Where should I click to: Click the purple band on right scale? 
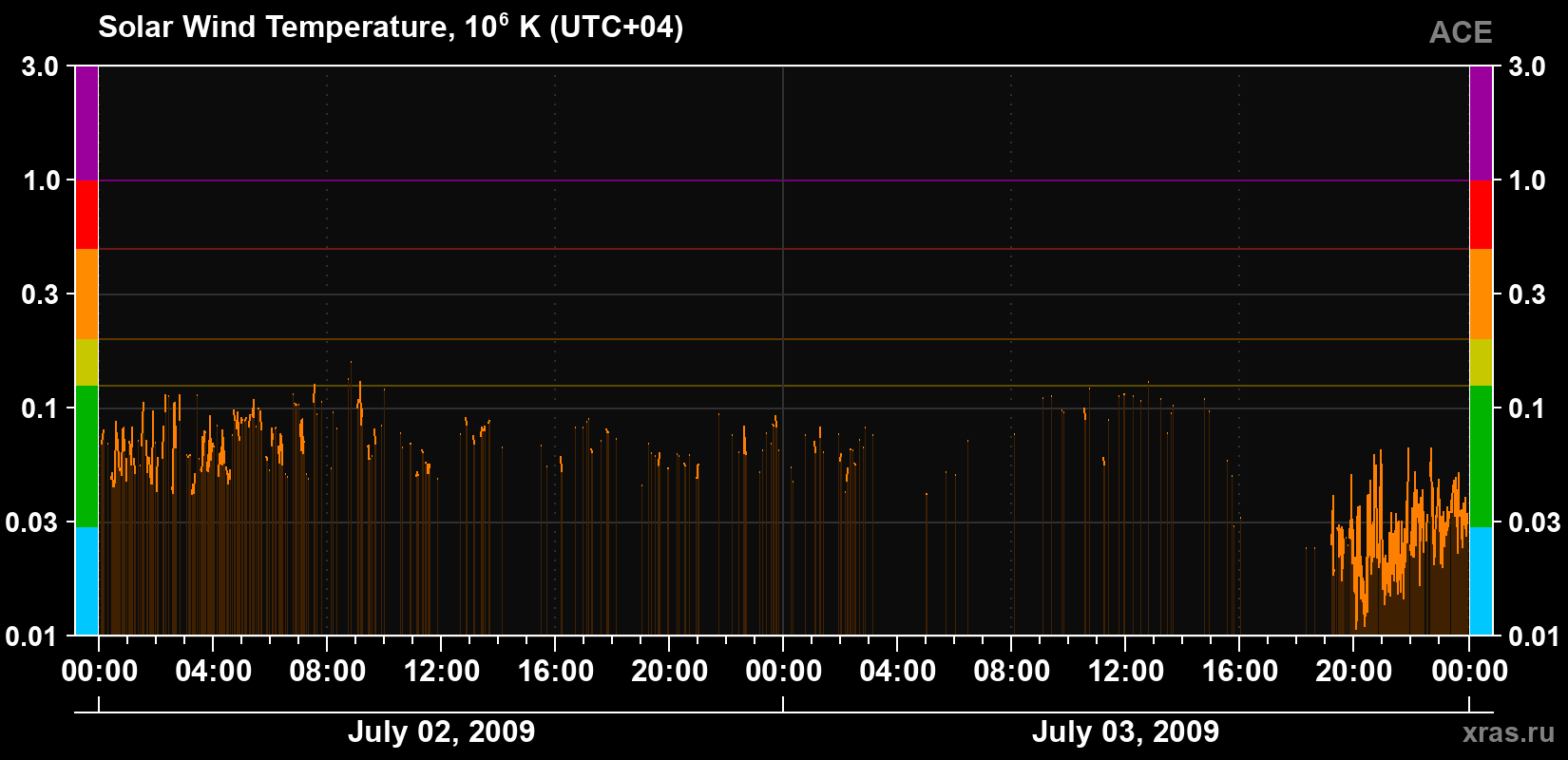tap(1481, 123)
